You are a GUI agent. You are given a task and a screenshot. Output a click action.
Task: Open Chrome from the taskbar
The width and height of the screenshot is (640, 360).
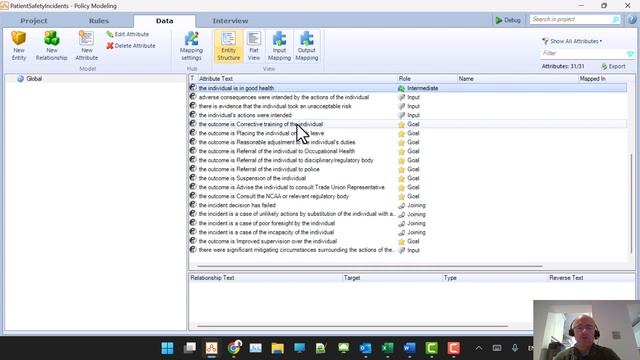pyautogui.click(x=234, y=348)
